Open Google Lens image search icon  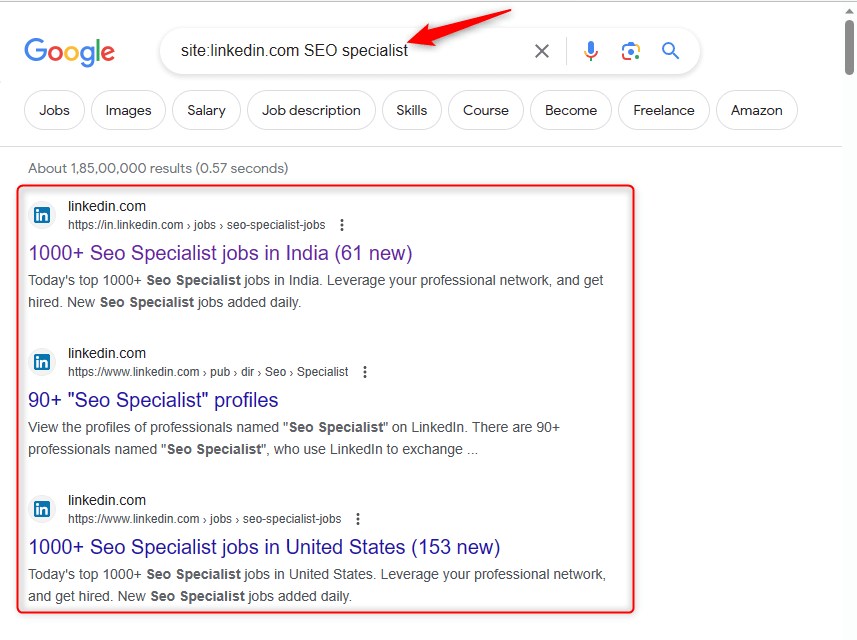[631, 51]
